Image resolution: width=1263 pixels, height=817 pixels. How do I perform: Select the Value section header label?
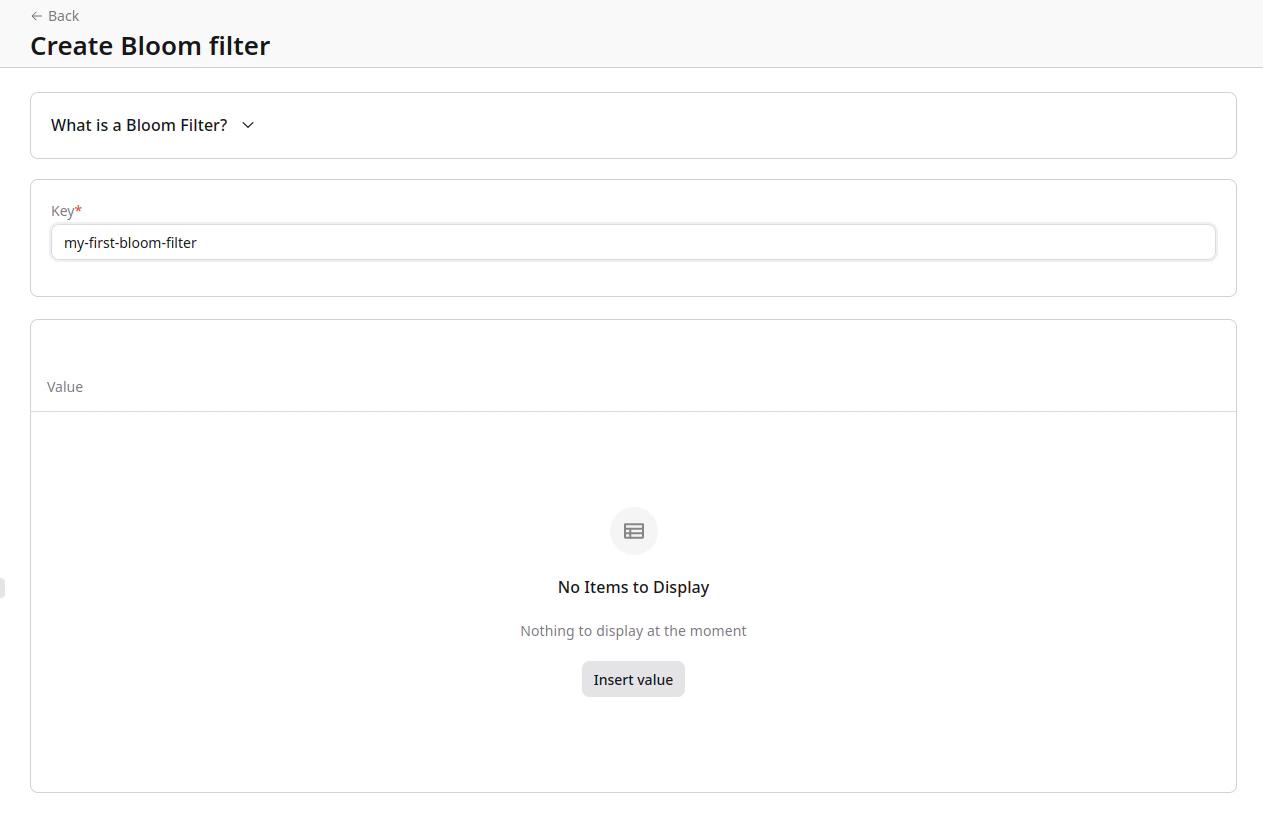click(64, 387)
